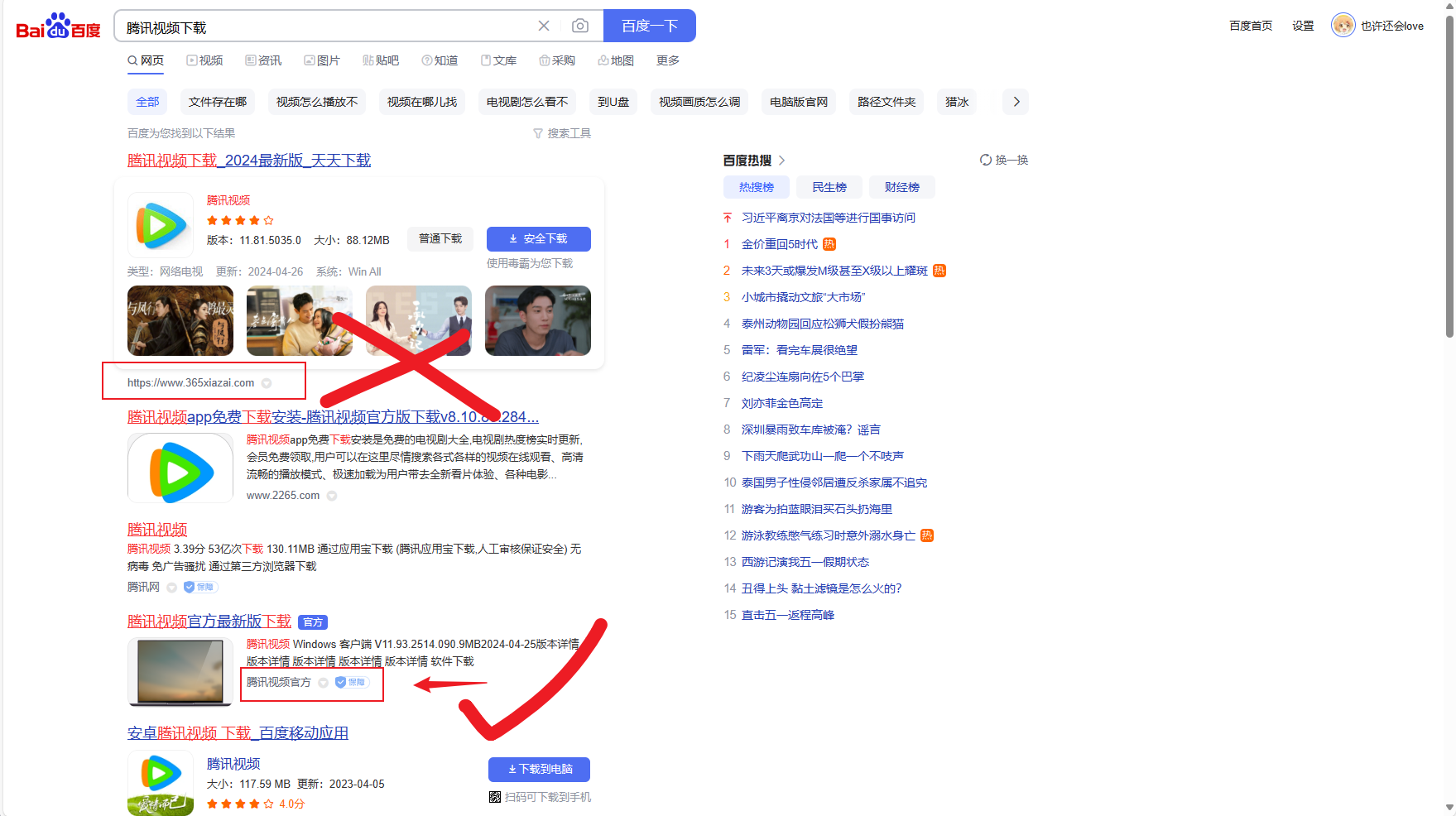1456x816 pixels.
Task: Click the user avatar icon
Action: coord(1343,26)
